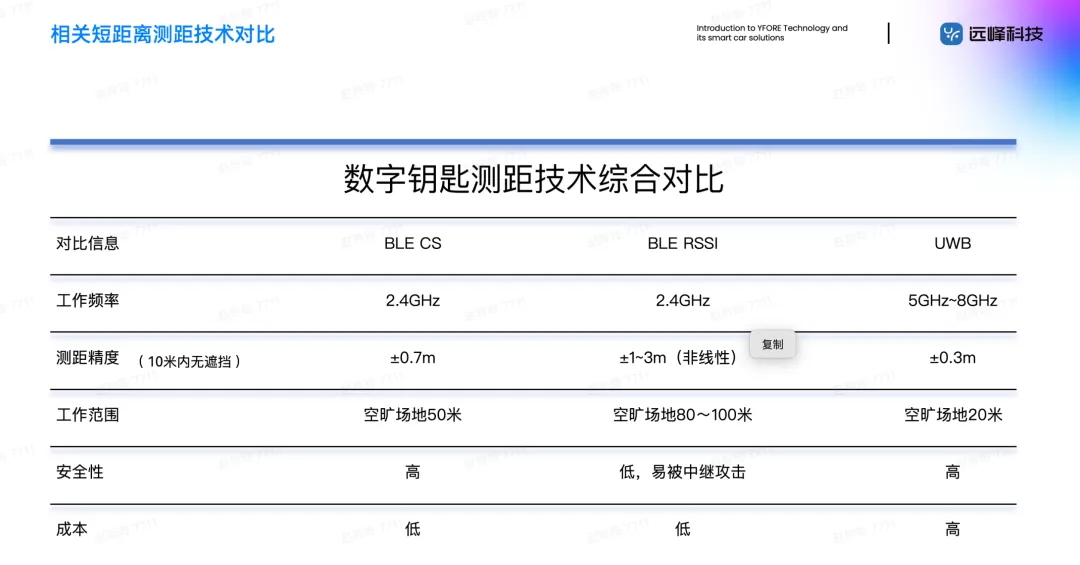The width and height of the screenshot is (1080, 565).
Task: Click the 空旷场地20米 cell
Action: tap(953, 415)
